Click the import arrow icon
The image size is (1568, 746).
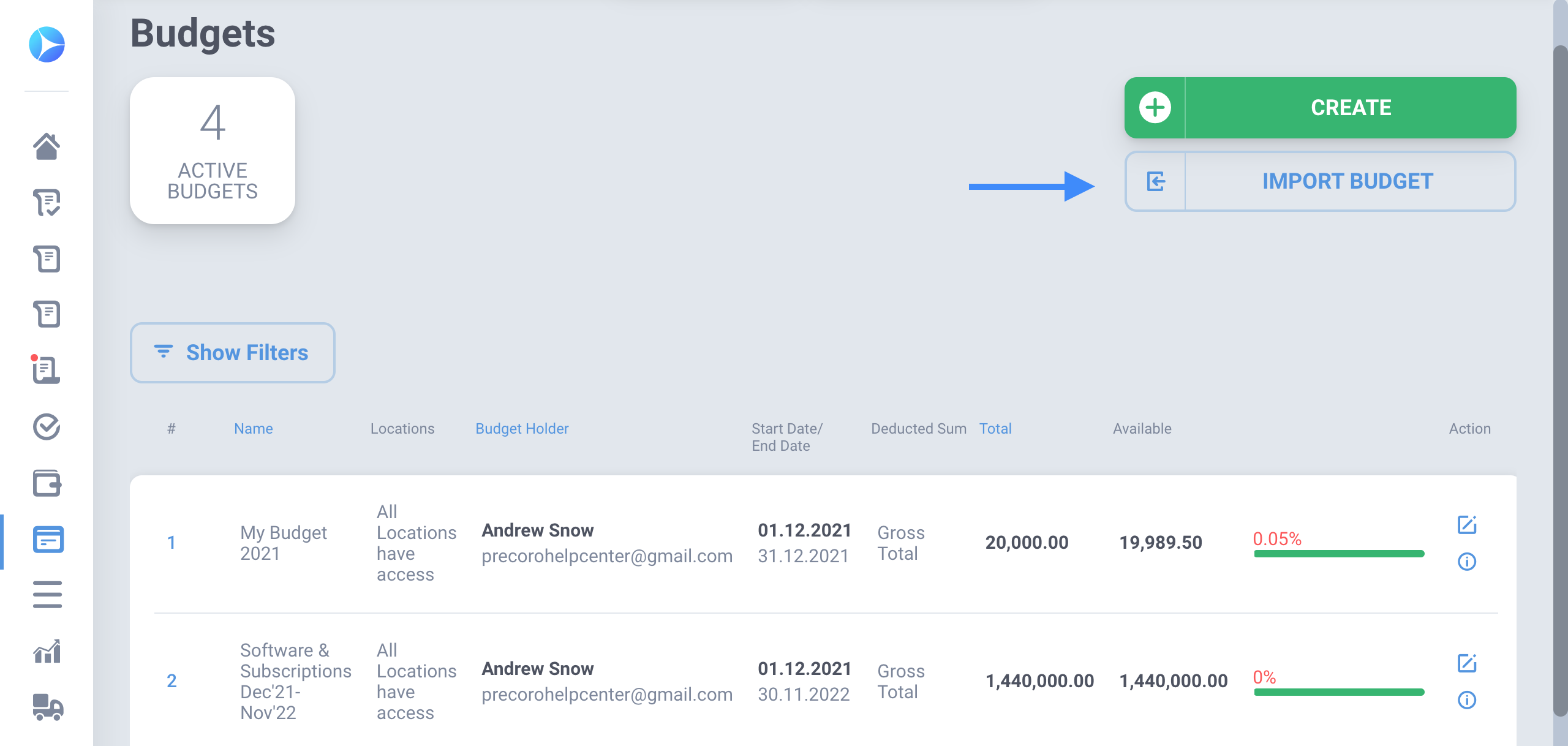(1155, 181)
